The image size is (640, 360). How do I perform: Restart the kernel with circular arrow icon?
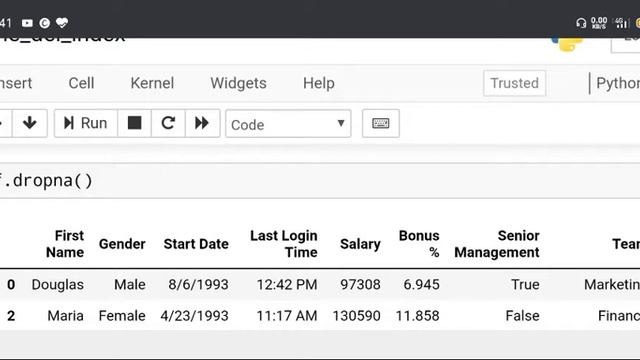(168, 123)
